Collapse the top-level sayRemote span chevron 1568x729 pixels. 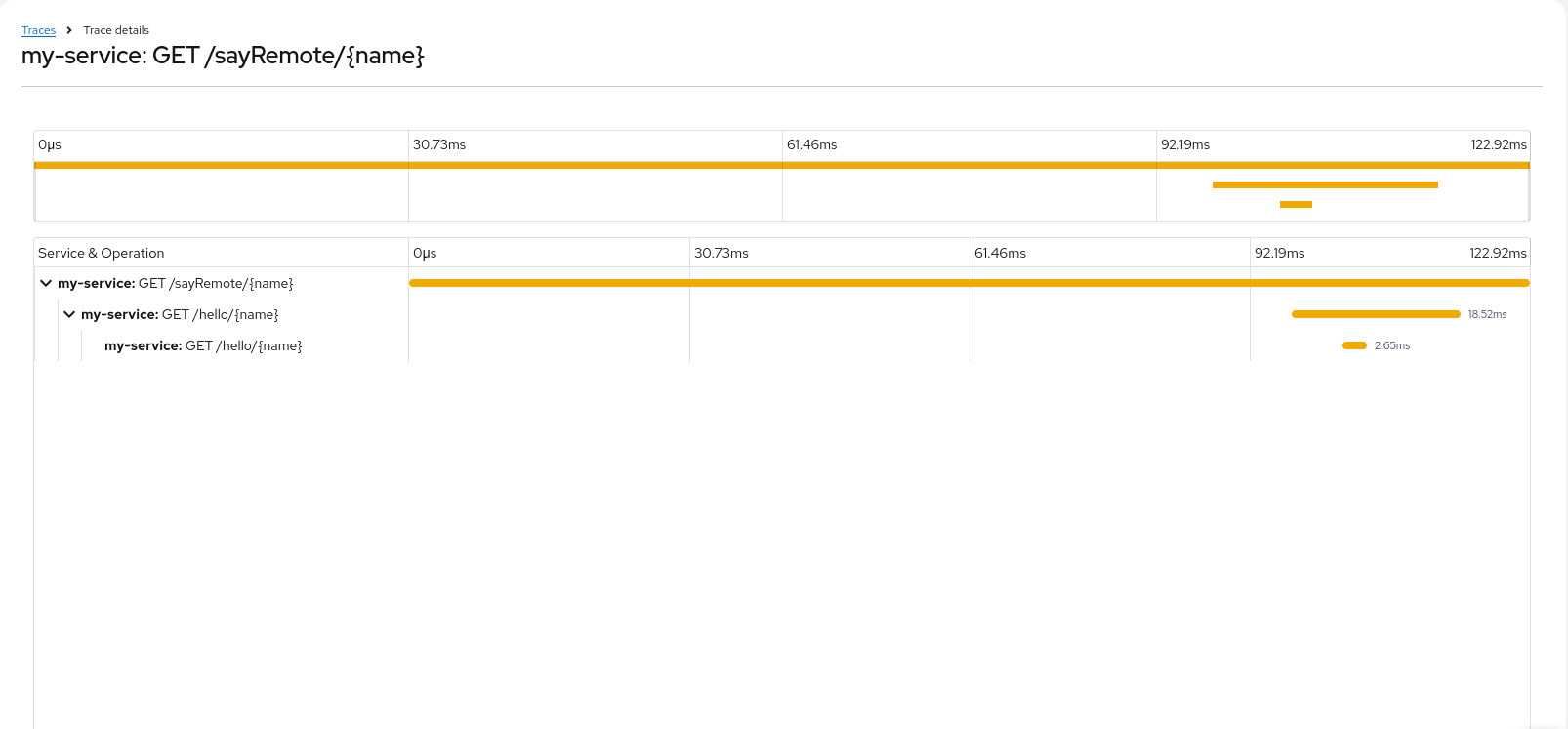pos(46,283)
